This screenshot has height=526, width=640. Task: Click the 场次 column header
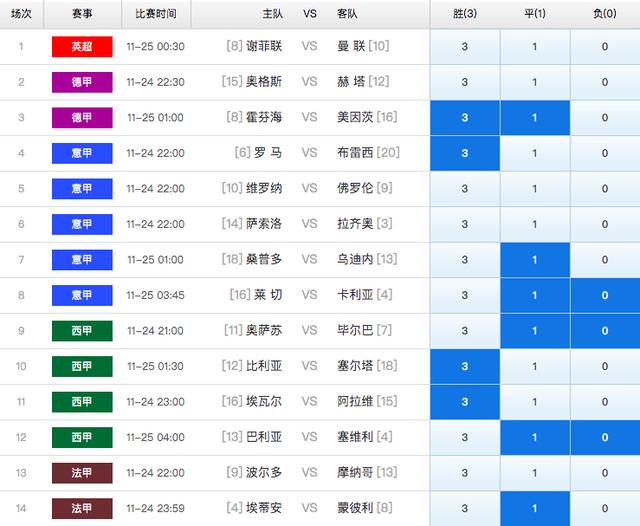point(21,13)
